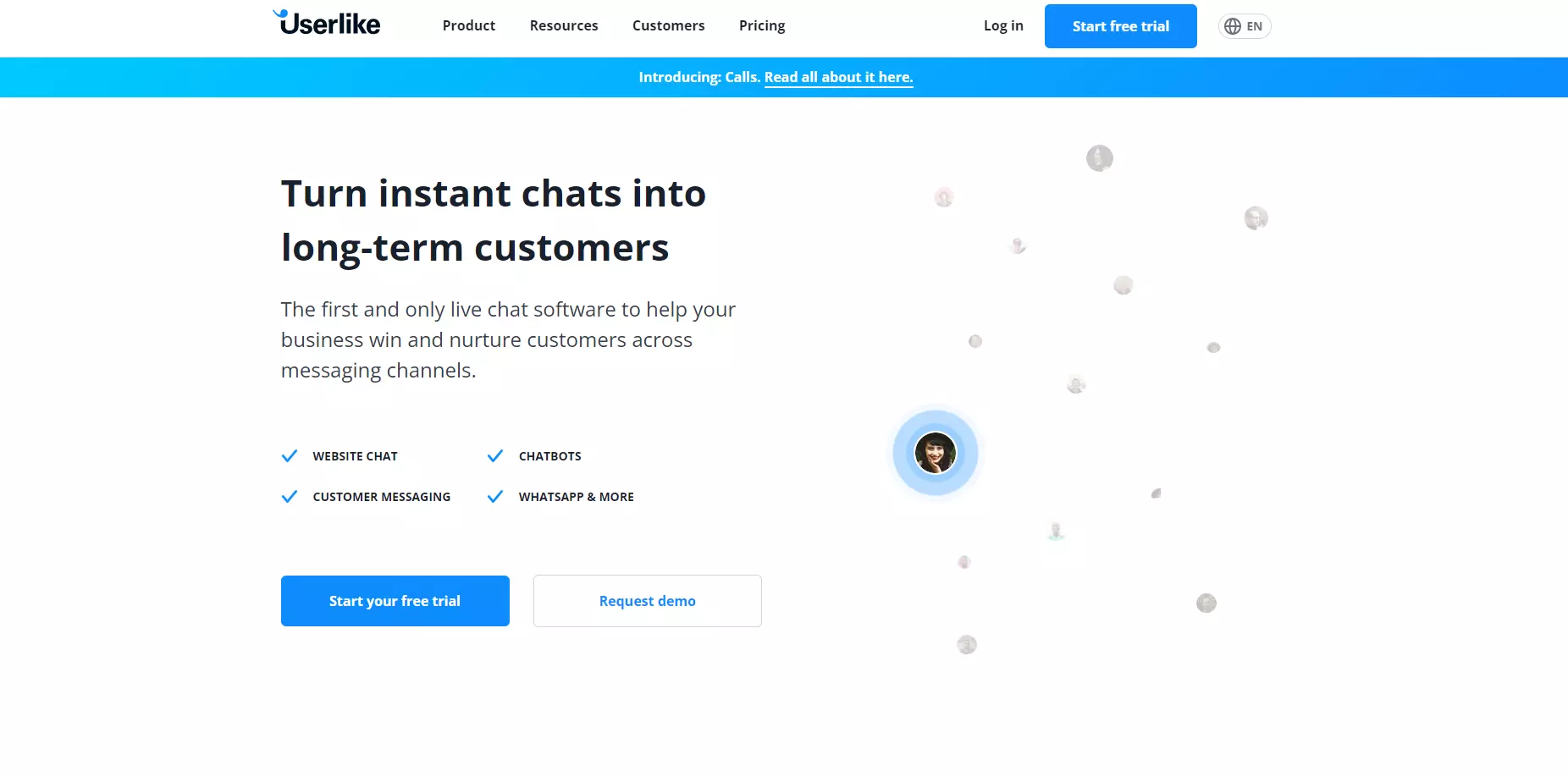Open the Product menu

coord(468,25)
